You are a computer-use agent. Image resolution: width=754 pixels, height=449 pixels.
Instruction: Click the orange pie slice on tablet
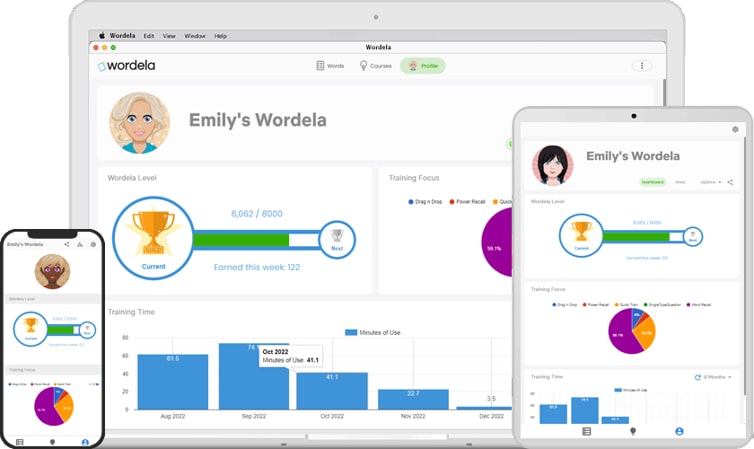coord(645,333)
